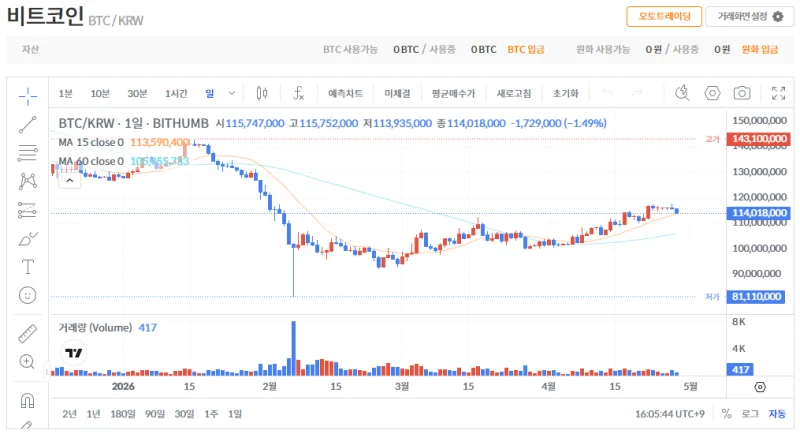Image resolution: width=800 pixels, height=434 pixels.
Task: Toggle percent scale mode
Action: point(727,414)
